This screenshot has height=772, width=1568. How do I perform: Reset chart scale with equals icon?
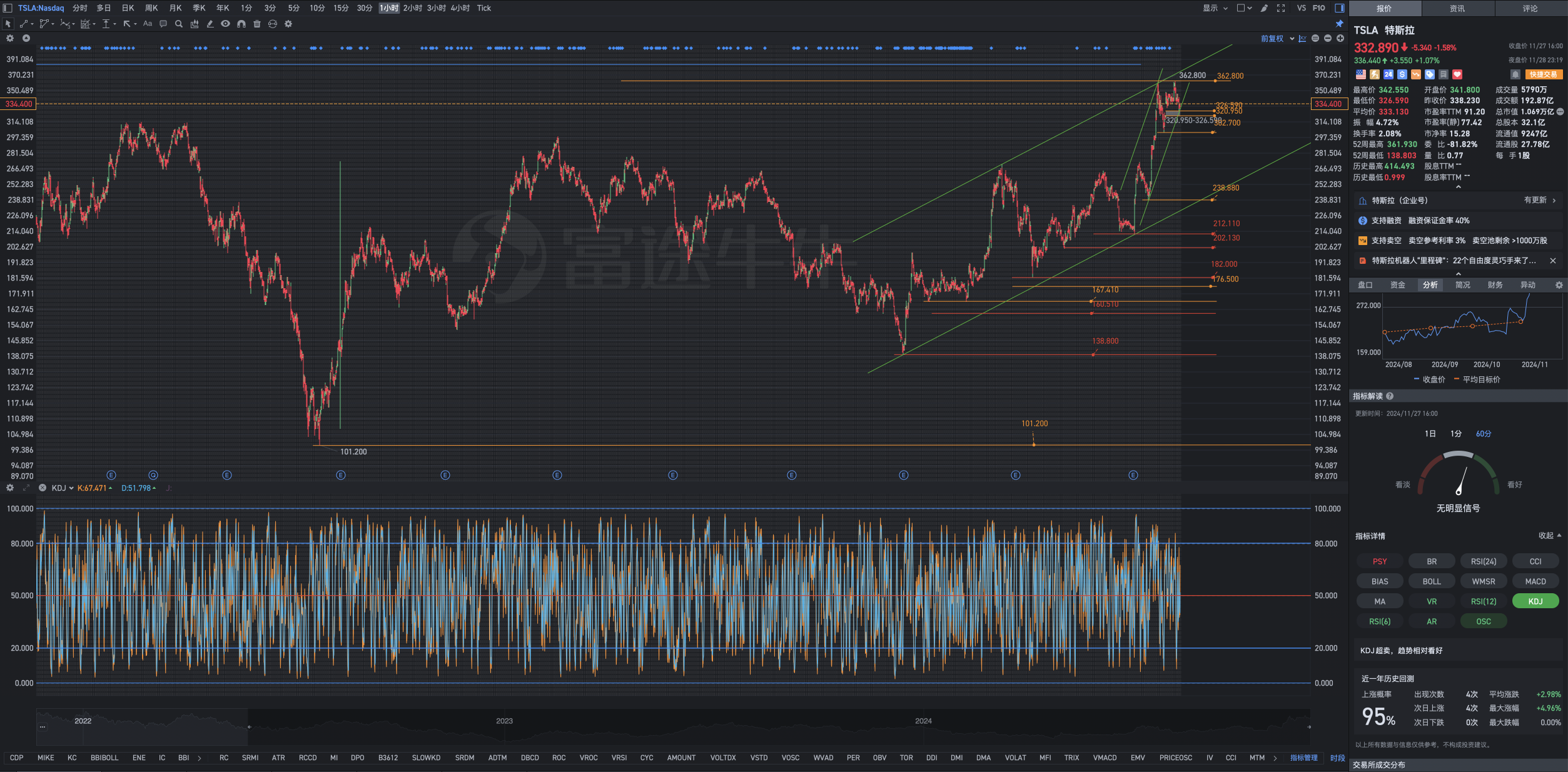[x=1315, y=39]
